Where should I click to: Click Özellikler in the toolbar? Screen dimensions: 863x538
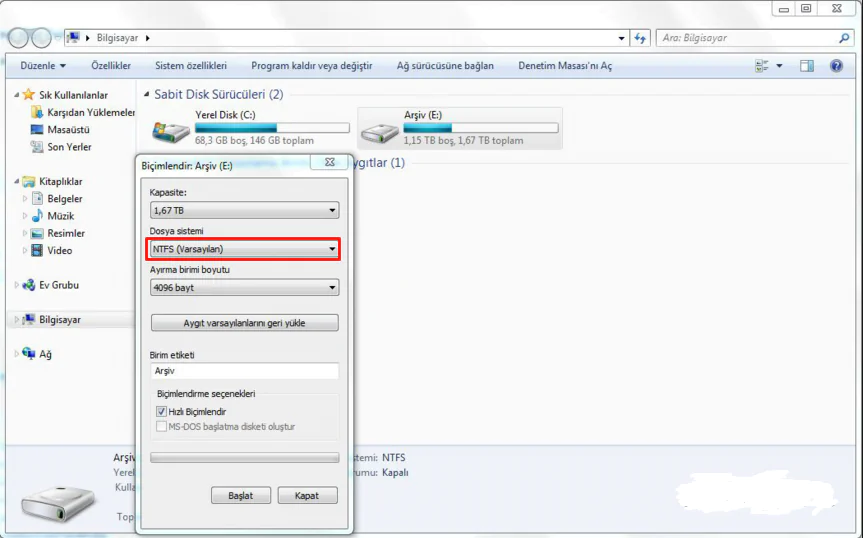111,66
